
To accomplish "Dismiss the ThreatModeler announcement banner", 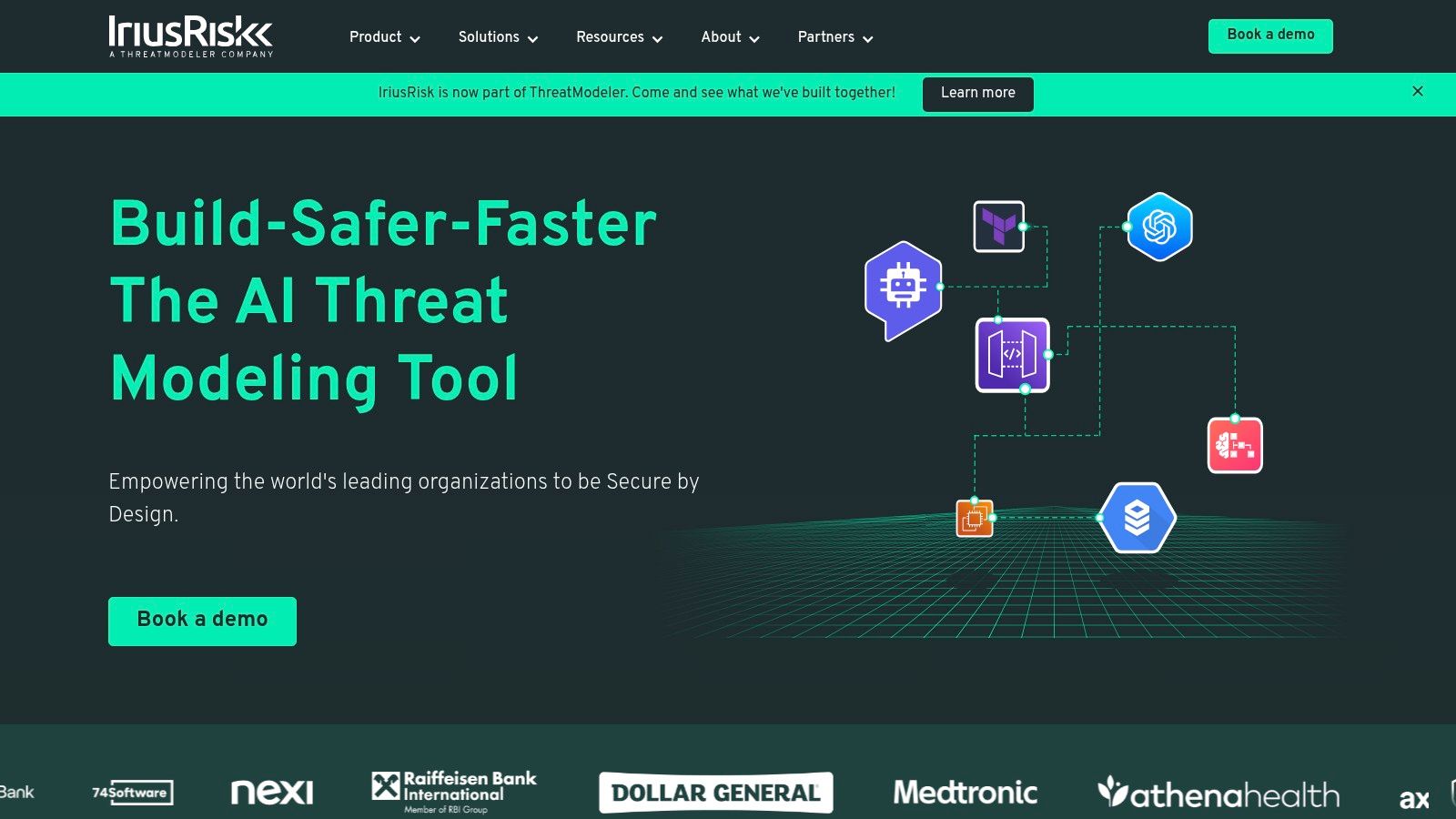I will pos(1418,91).
